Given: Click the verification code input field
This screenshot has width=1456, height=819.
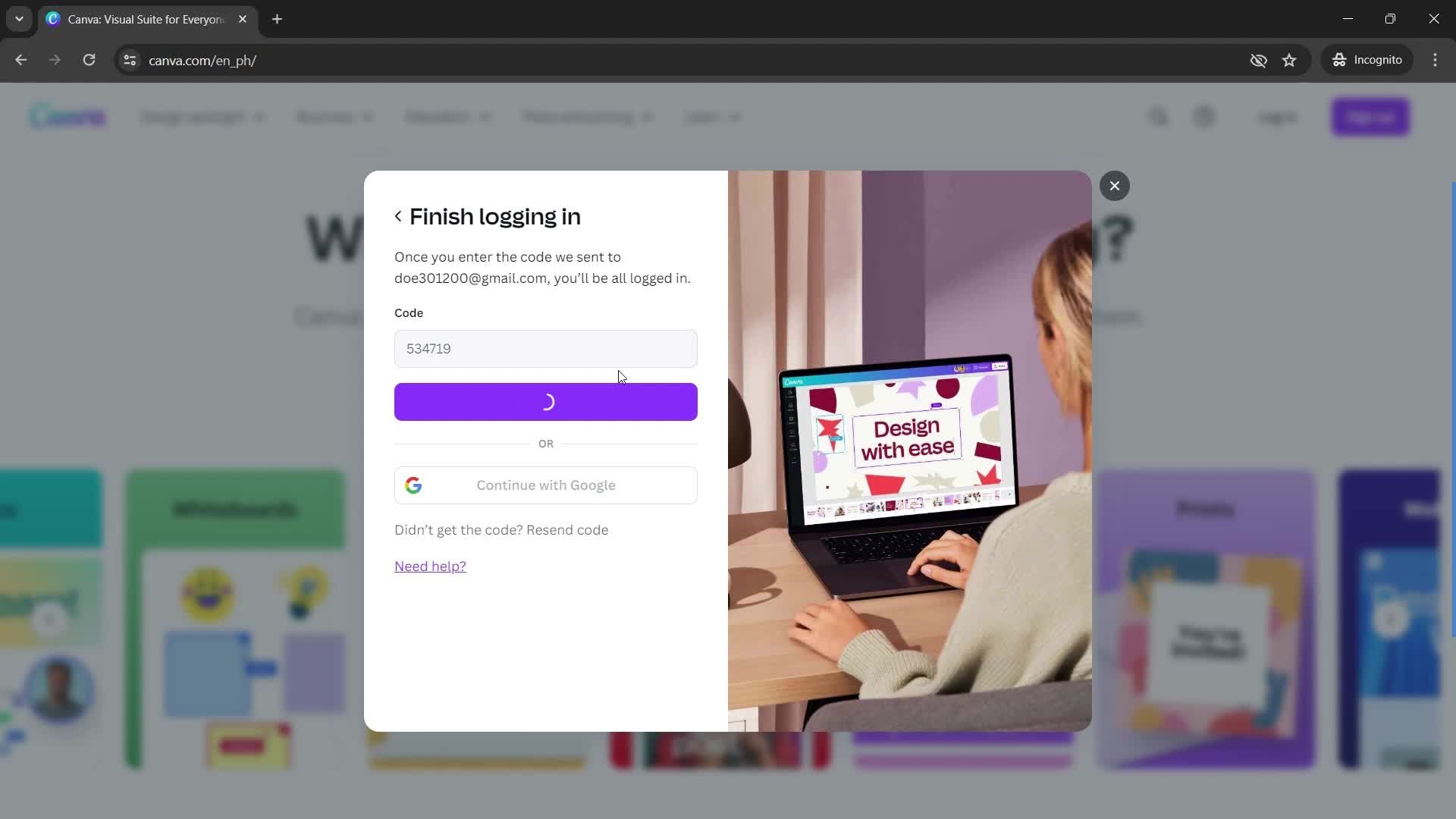Looking at the screenshot, I should pos(546,349).
